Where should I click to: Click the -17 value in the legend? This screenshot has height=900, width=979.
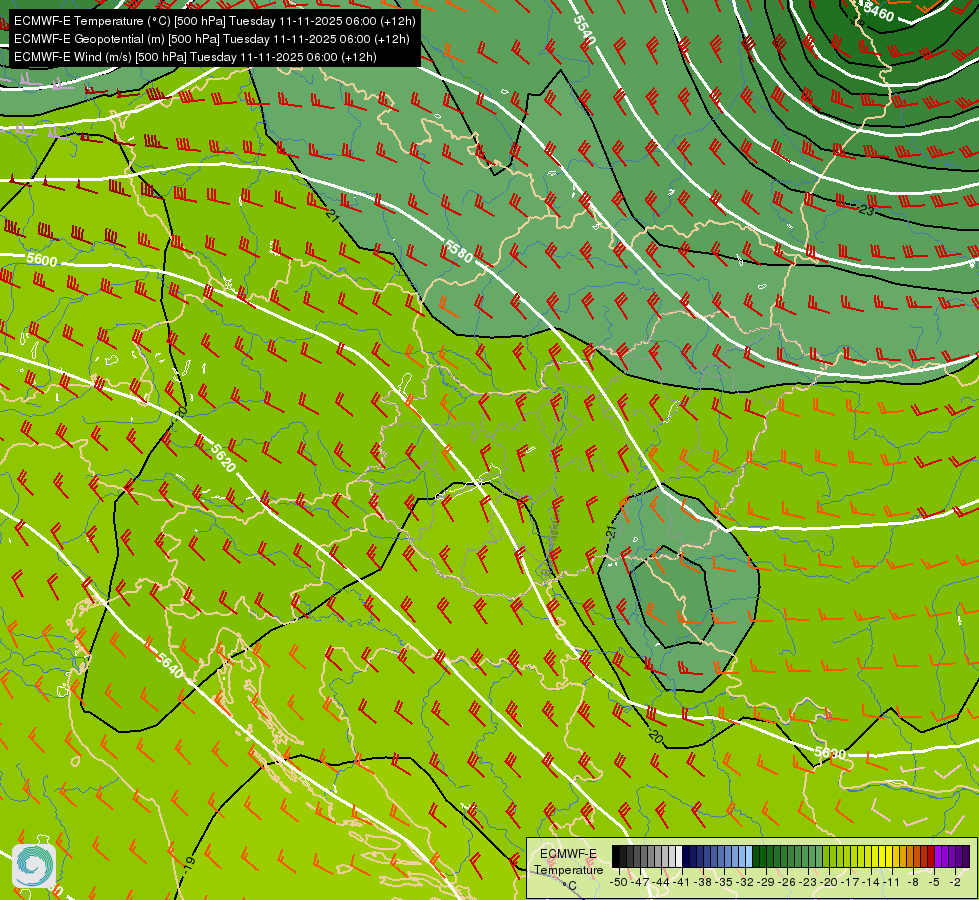pos(850,882)
